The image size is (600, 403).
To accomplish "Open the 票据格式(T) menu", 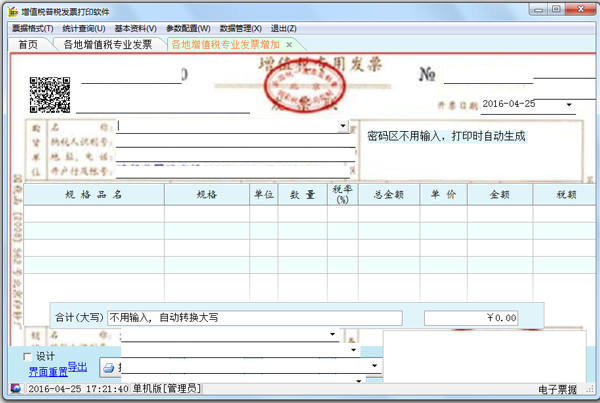I will (33, 29).
